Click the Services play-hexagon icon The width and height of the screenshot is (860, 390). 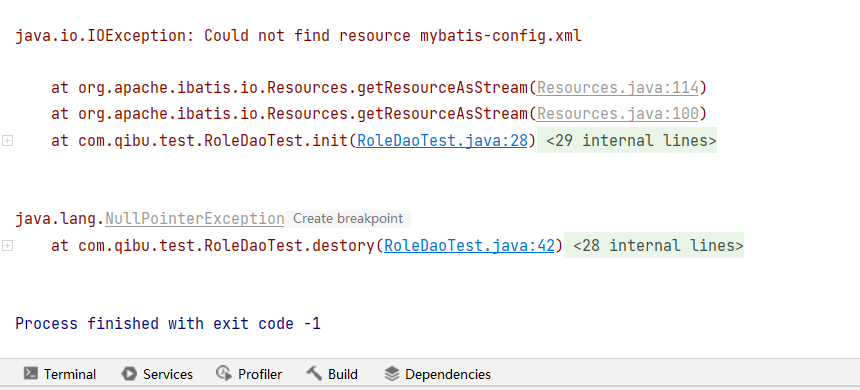click(129, 374)
